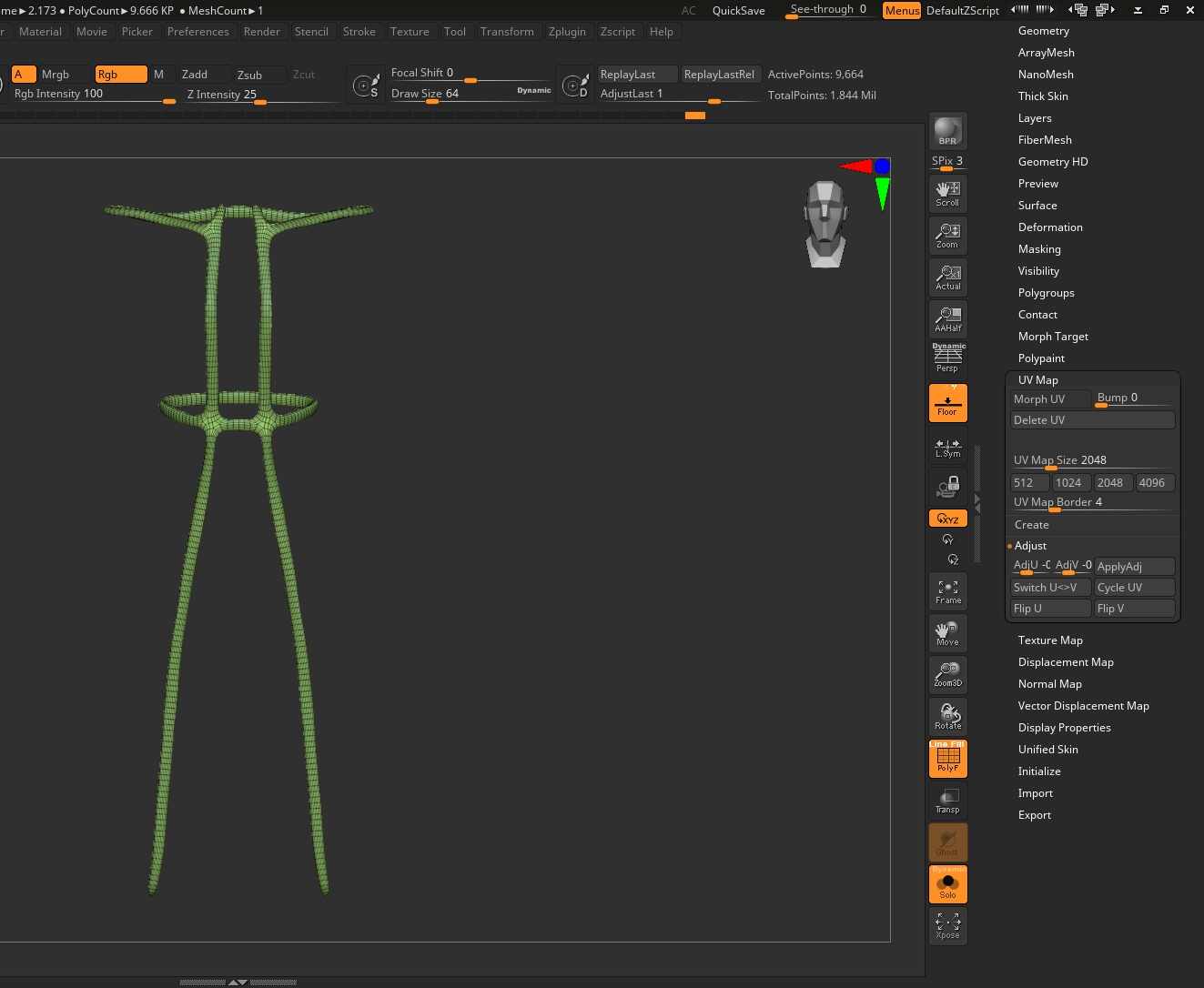The height and width of the screenshot is (988, 1204).
Task: Expand the Displacement Map subpalette
Action: [x=1066, y=662]
